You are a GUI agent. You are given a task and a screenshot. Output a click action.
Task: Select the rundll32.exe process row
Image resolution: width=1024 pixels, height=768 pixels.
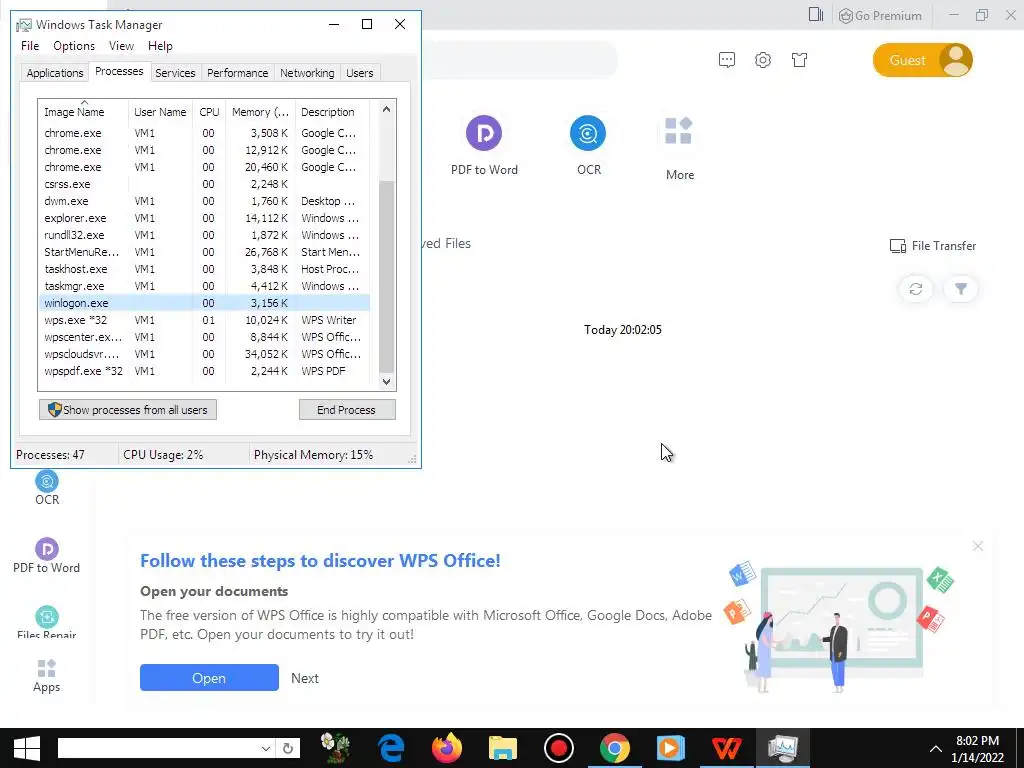click(x=204, y=235)
